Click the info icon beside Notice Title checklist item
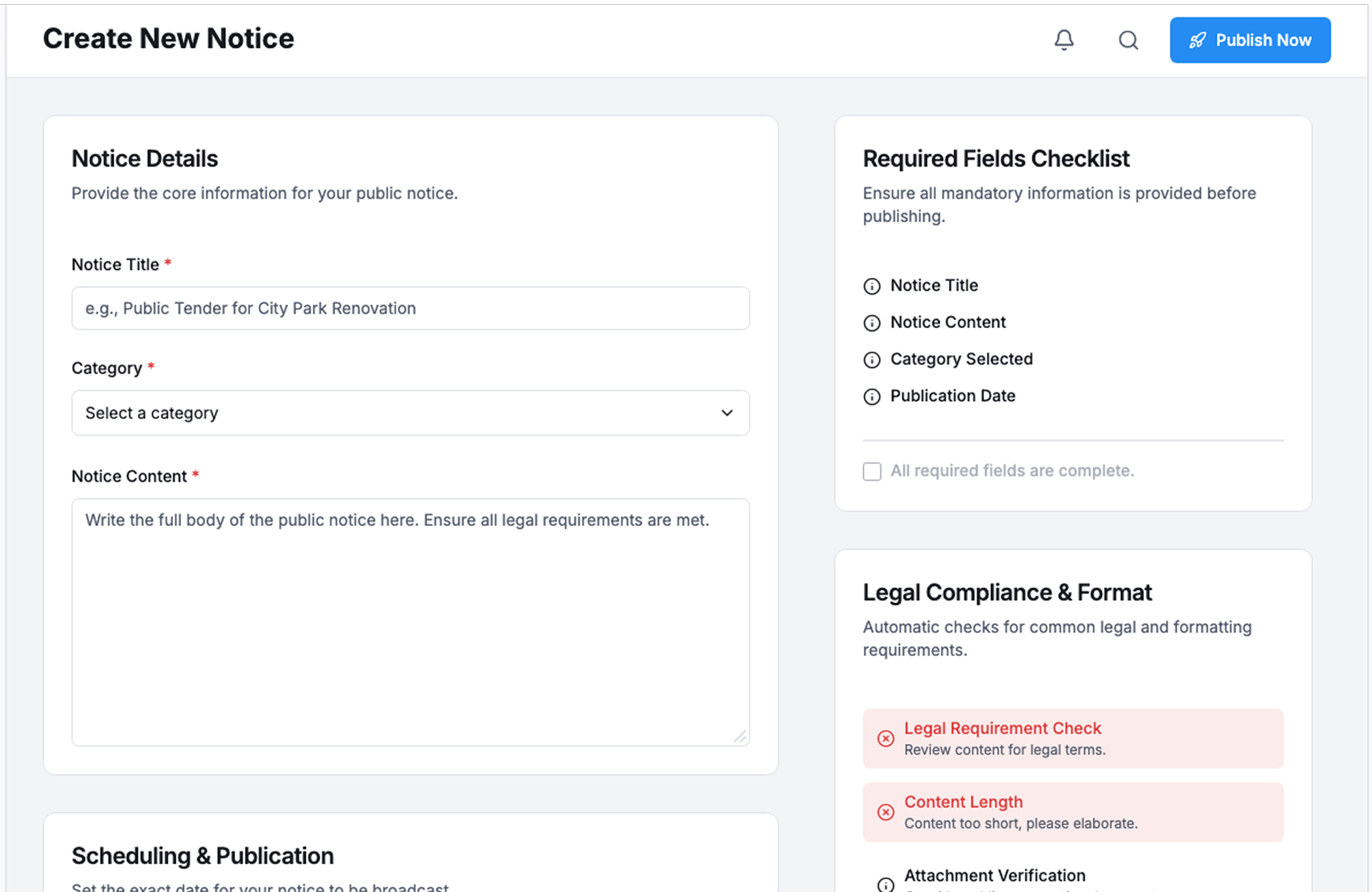 pos(872,287)
